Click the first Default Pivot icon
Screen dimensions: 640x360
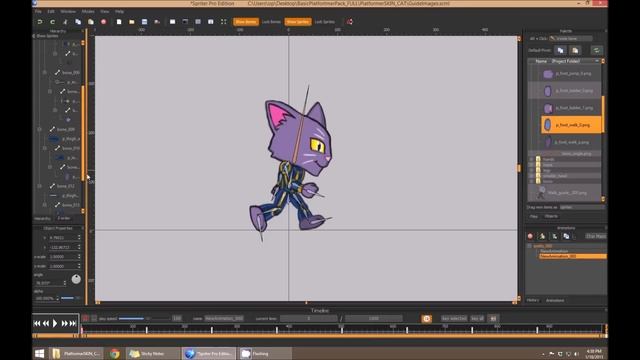click(560, 50)
